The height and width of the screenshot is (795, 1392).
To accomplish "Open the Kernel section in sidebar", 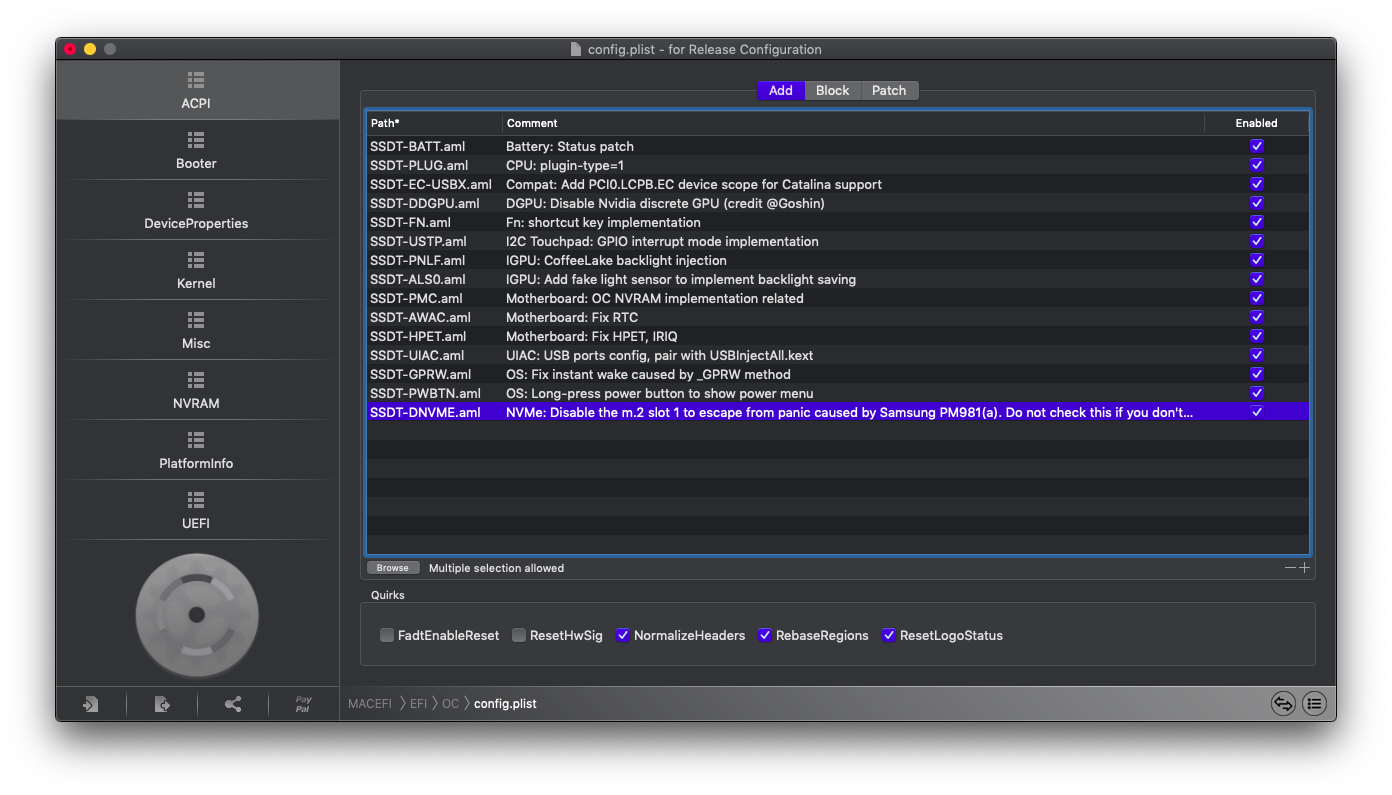I will 196,270.
